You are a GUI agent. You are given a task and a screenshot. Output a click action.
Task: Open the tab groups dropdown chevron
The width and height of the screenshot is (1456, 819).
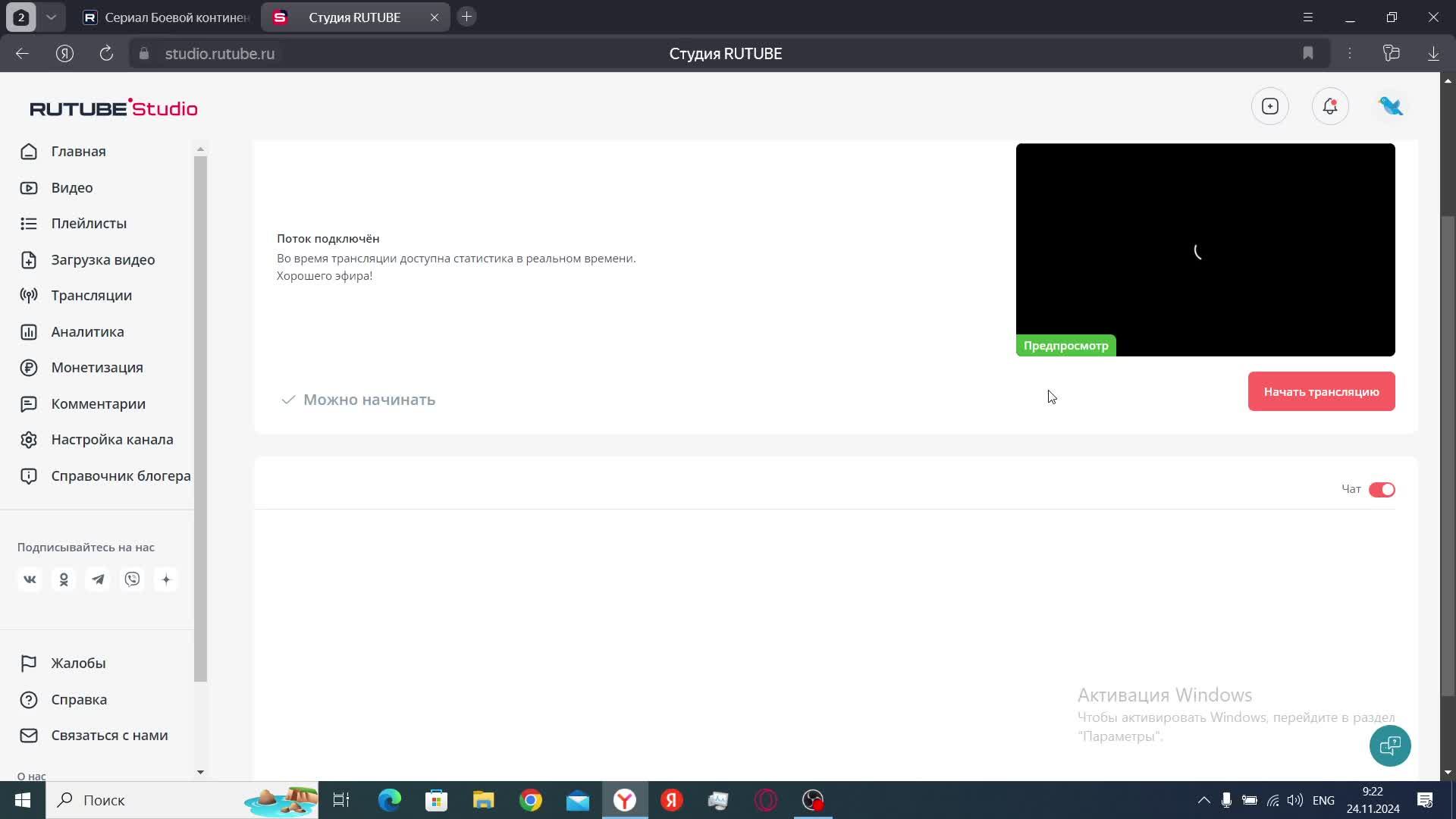coord(51,17)
